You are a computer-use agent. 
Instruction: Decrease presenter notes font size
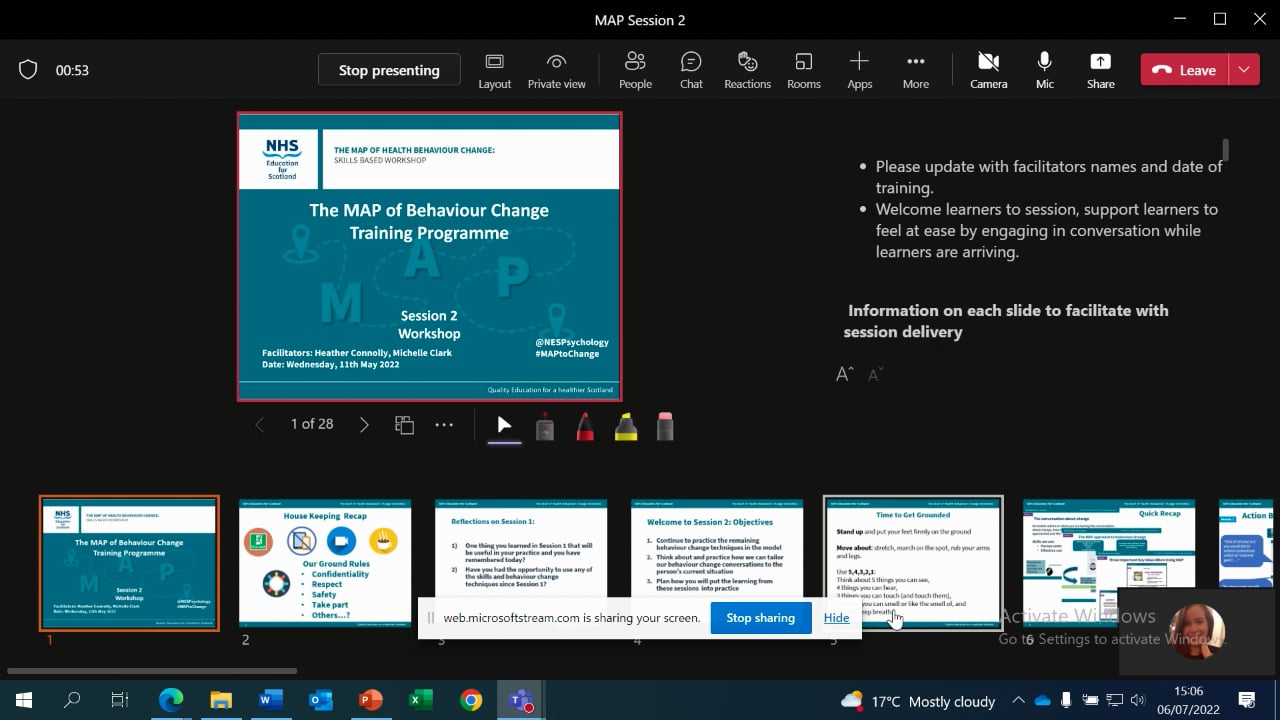tap(875, 375)
